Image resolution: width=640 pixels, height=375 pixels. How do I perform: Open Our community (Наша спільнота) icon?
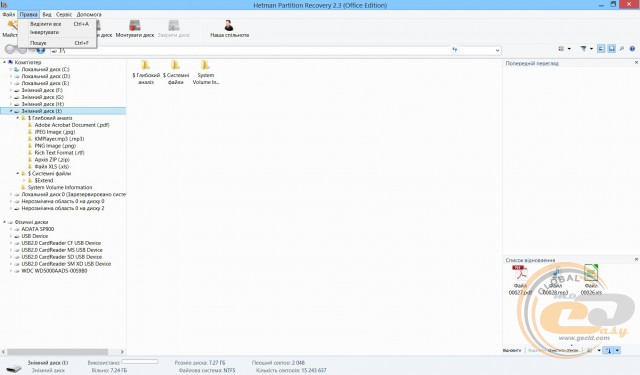pos(229,25)
